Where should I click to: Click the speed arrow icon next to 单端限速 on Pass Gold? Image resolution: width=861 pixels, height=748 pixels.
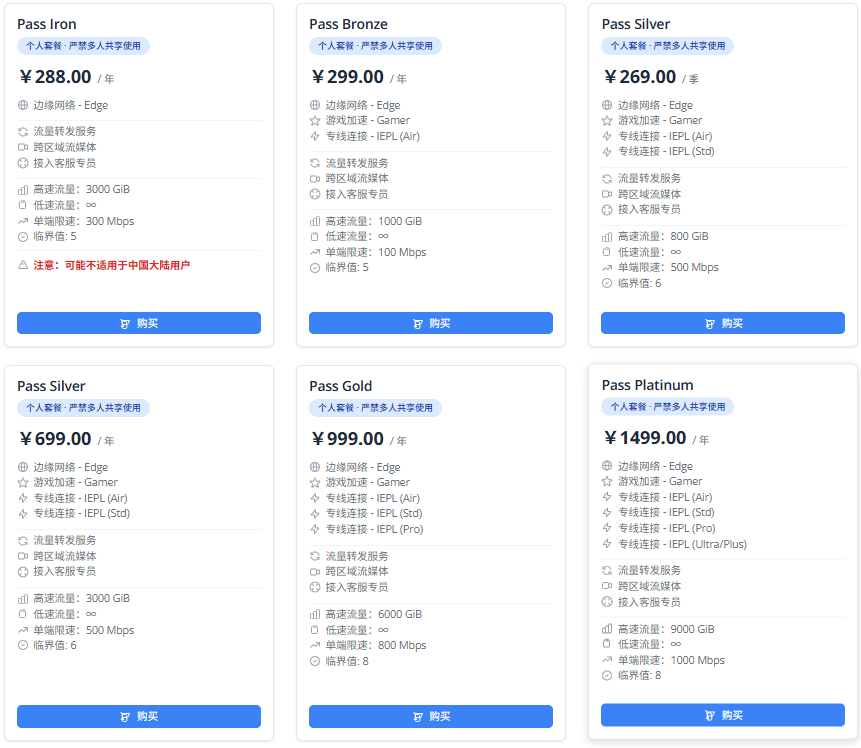315,645
